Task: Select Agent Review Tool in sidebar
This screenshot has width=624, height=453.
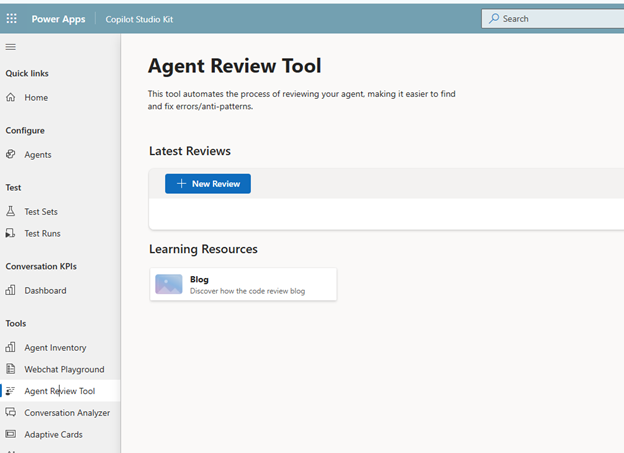Action: [60, 391]
